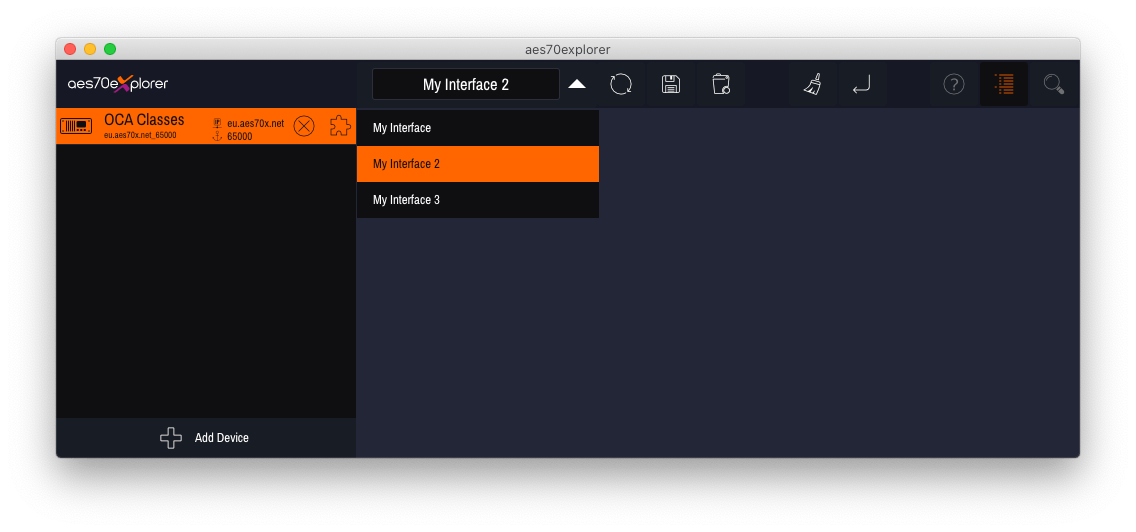The width and height of the screenshot is (1136, 532).
Task: Save the interface with floppy disk icon
Action: 671,85
